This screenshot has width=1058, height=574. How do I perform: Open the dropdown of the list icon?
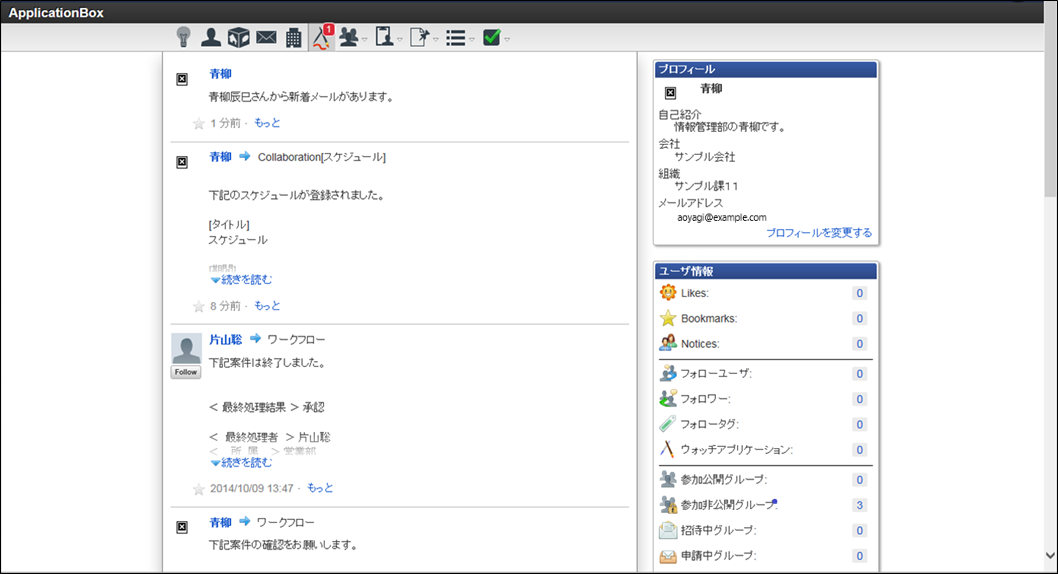(472, 39)
